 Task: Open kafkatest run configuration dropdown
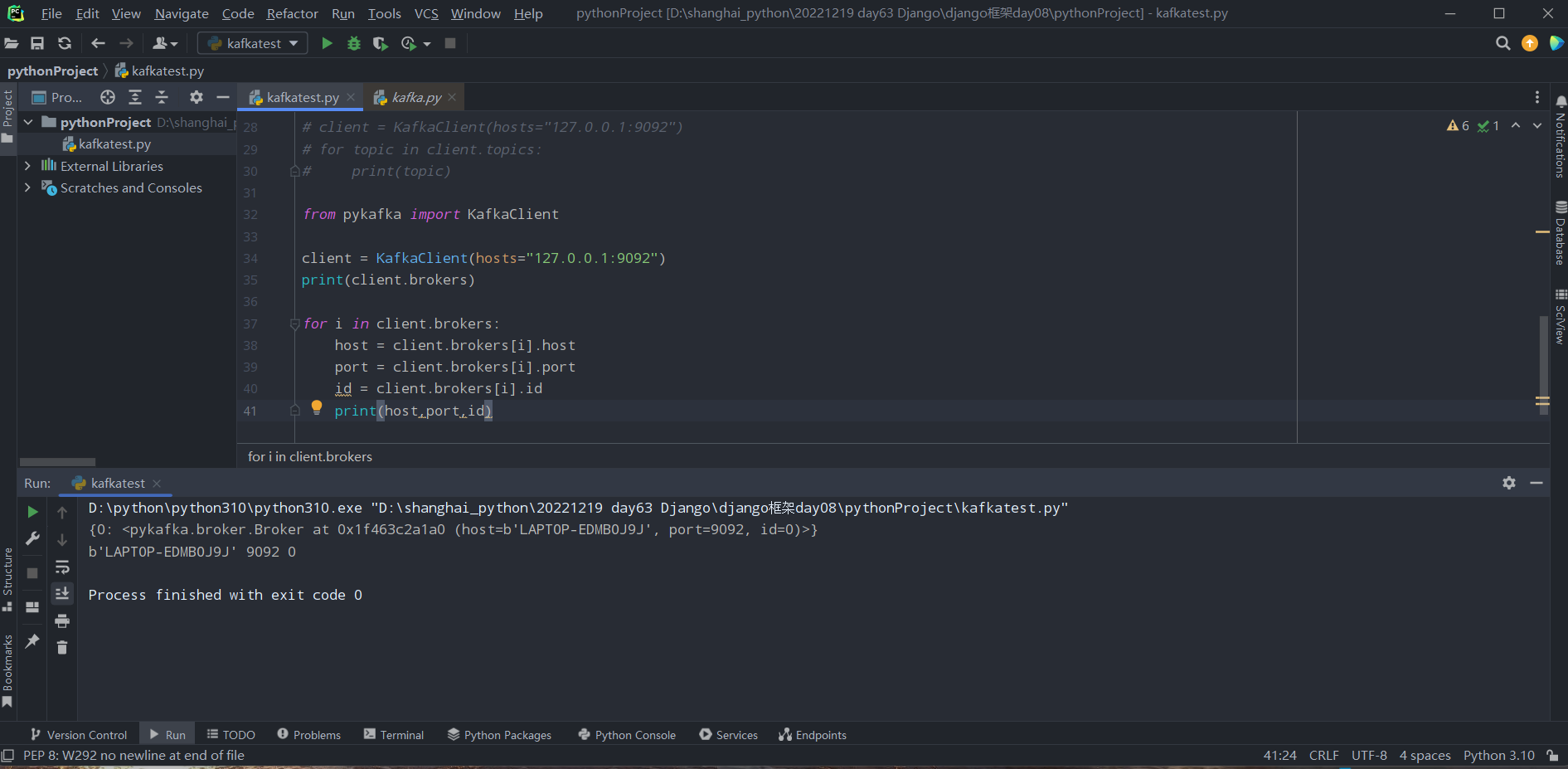coord(253,43)
